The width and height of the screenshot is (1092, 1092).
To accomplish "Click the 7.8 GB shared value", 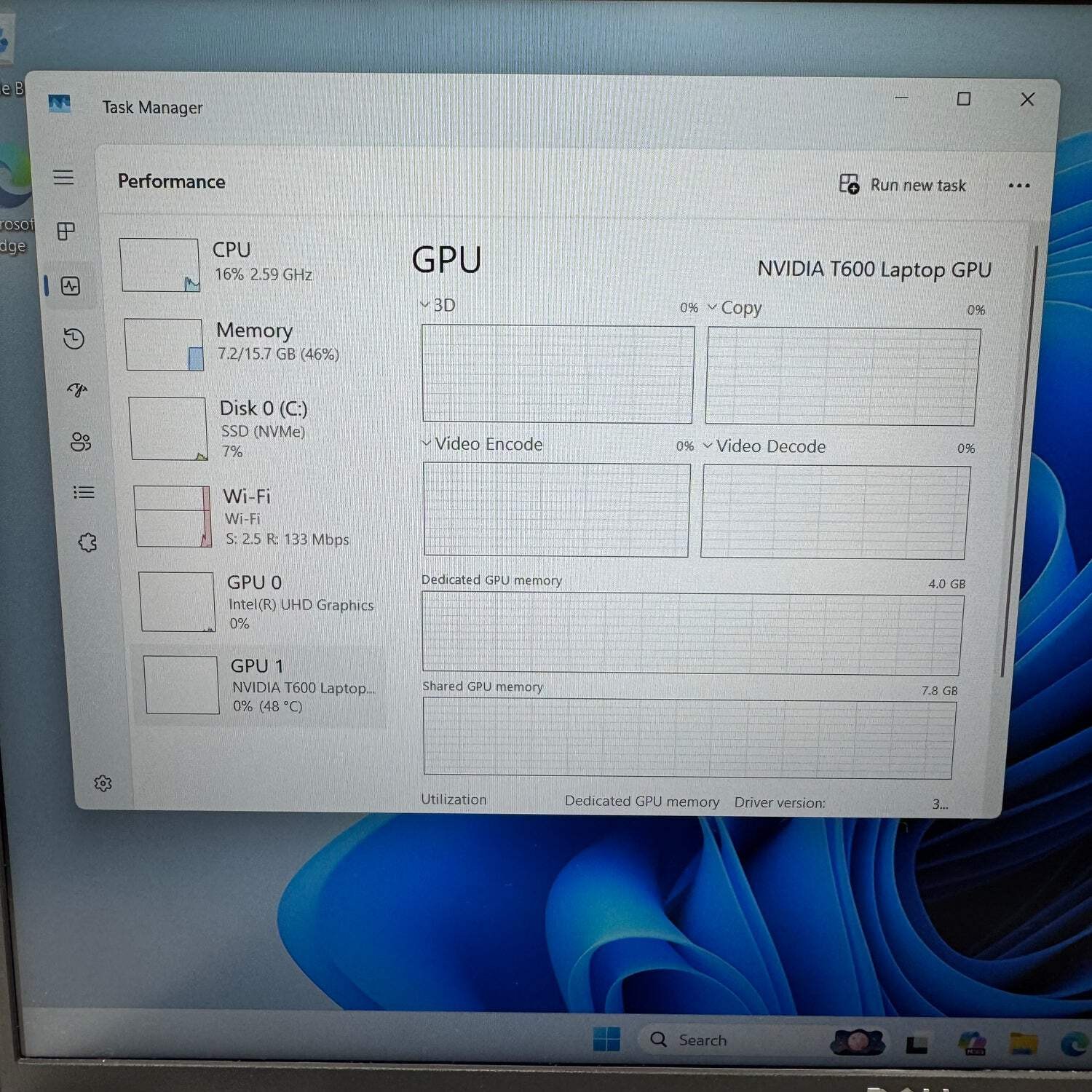I will tap(939, 690).
